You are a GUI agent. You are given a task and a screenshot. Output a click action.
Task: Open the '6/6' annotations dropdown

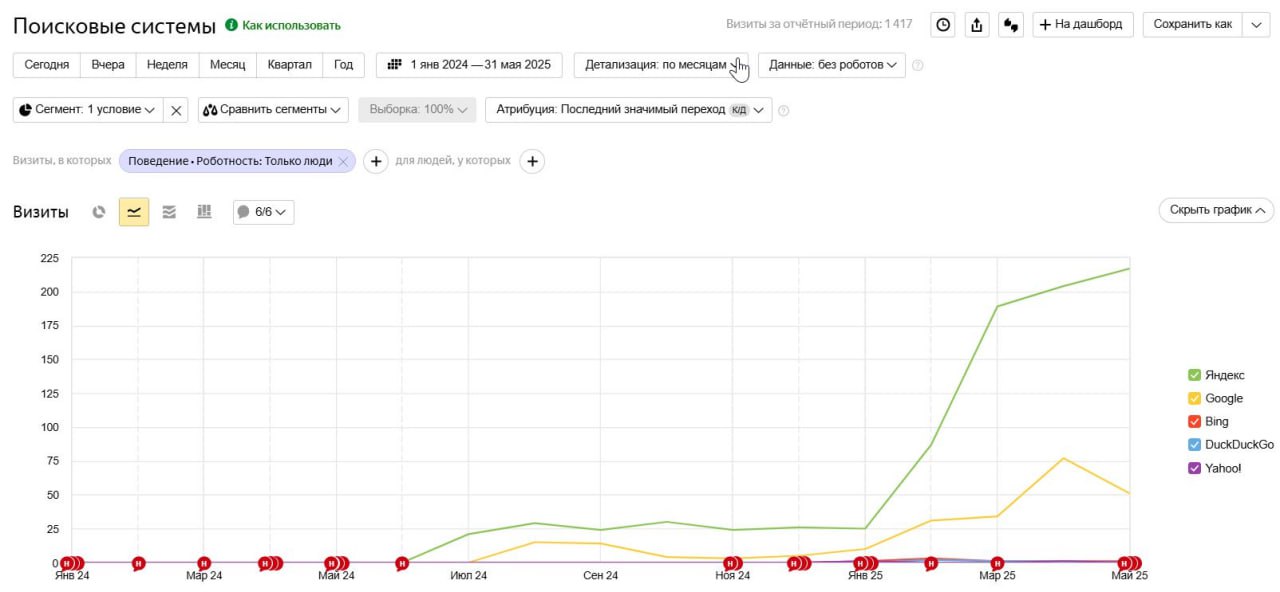263,211
